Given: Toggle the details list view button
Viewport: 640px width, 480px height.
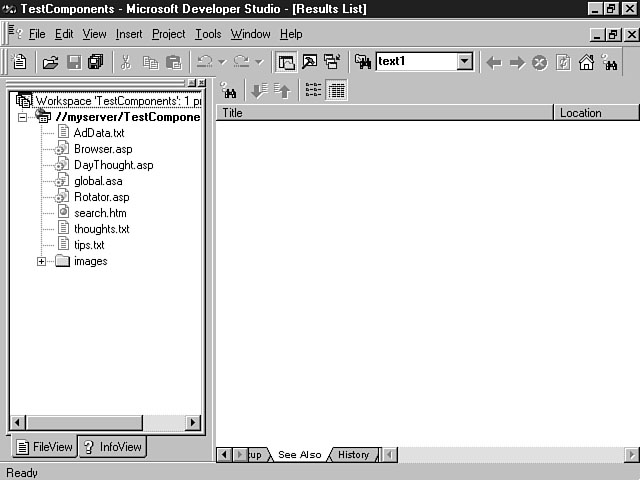Looking at the screenshot, I should [336, 90].
